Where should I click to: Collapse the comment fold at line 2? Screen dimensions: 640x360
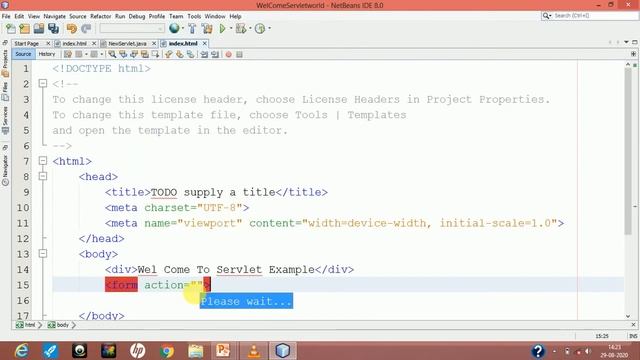click(x=43, y=84)
